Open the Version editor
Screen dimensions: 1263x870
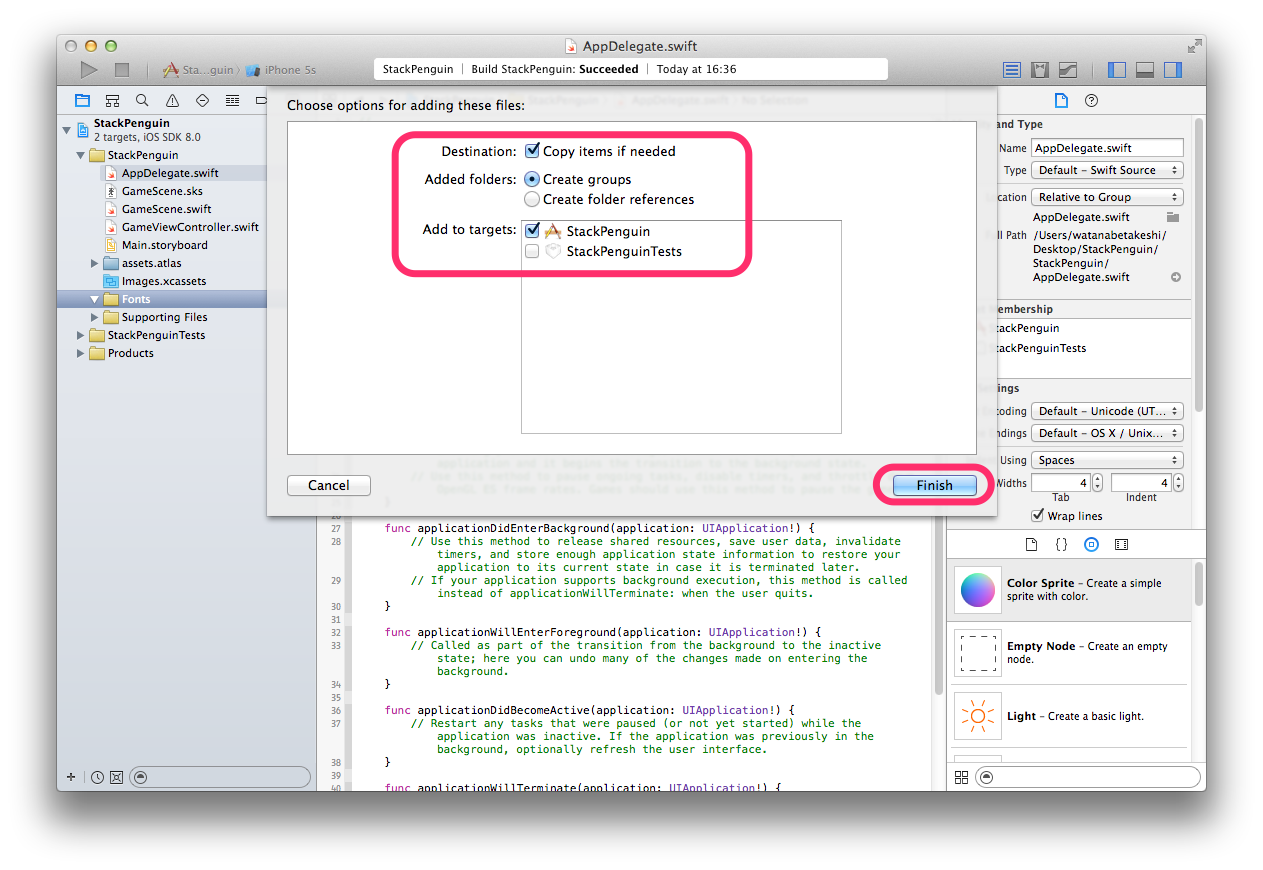[1068, 68]
